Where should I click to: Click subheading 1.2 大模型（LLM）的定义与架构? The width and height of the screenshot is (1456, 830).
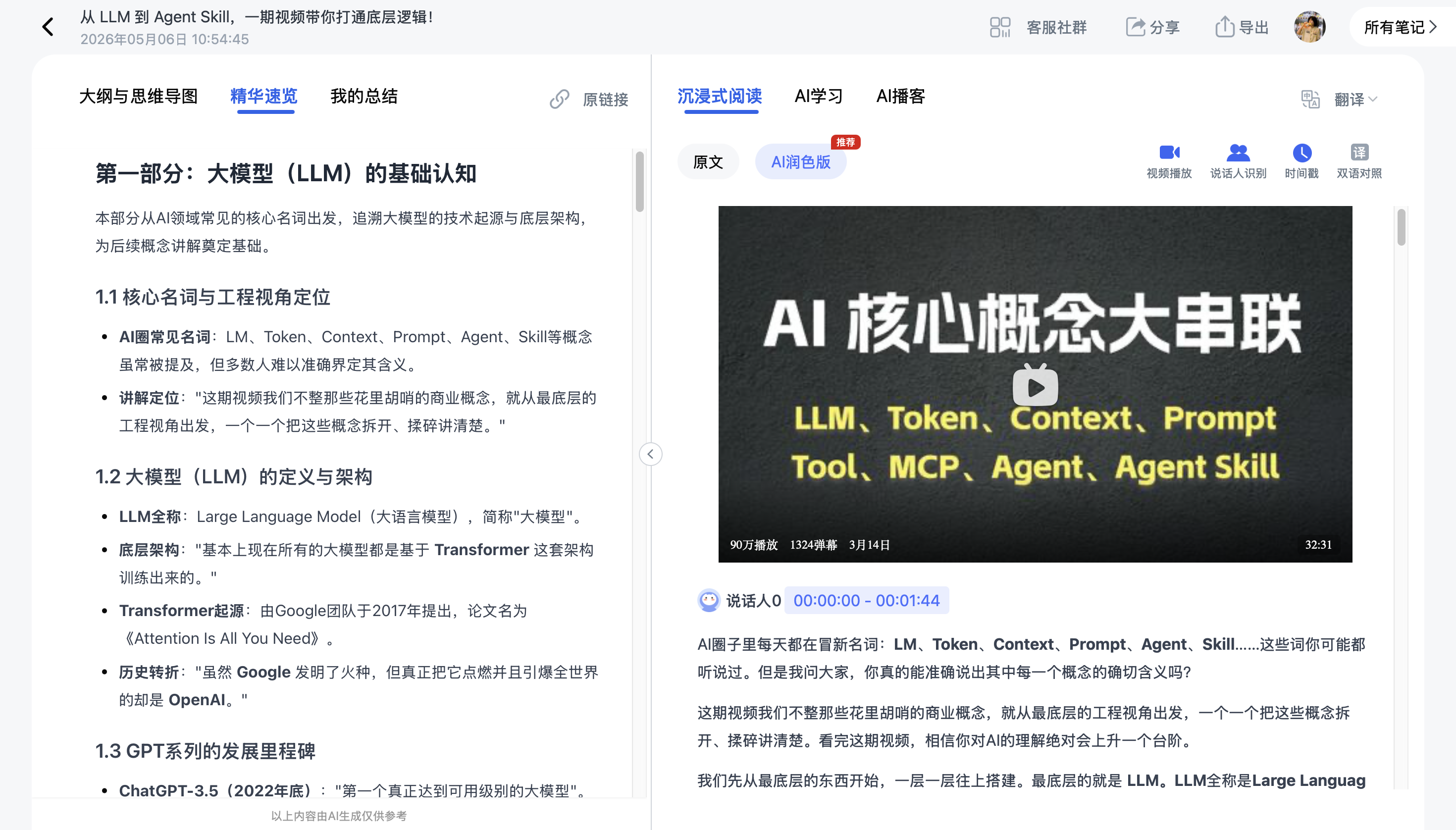pos(234,476)
